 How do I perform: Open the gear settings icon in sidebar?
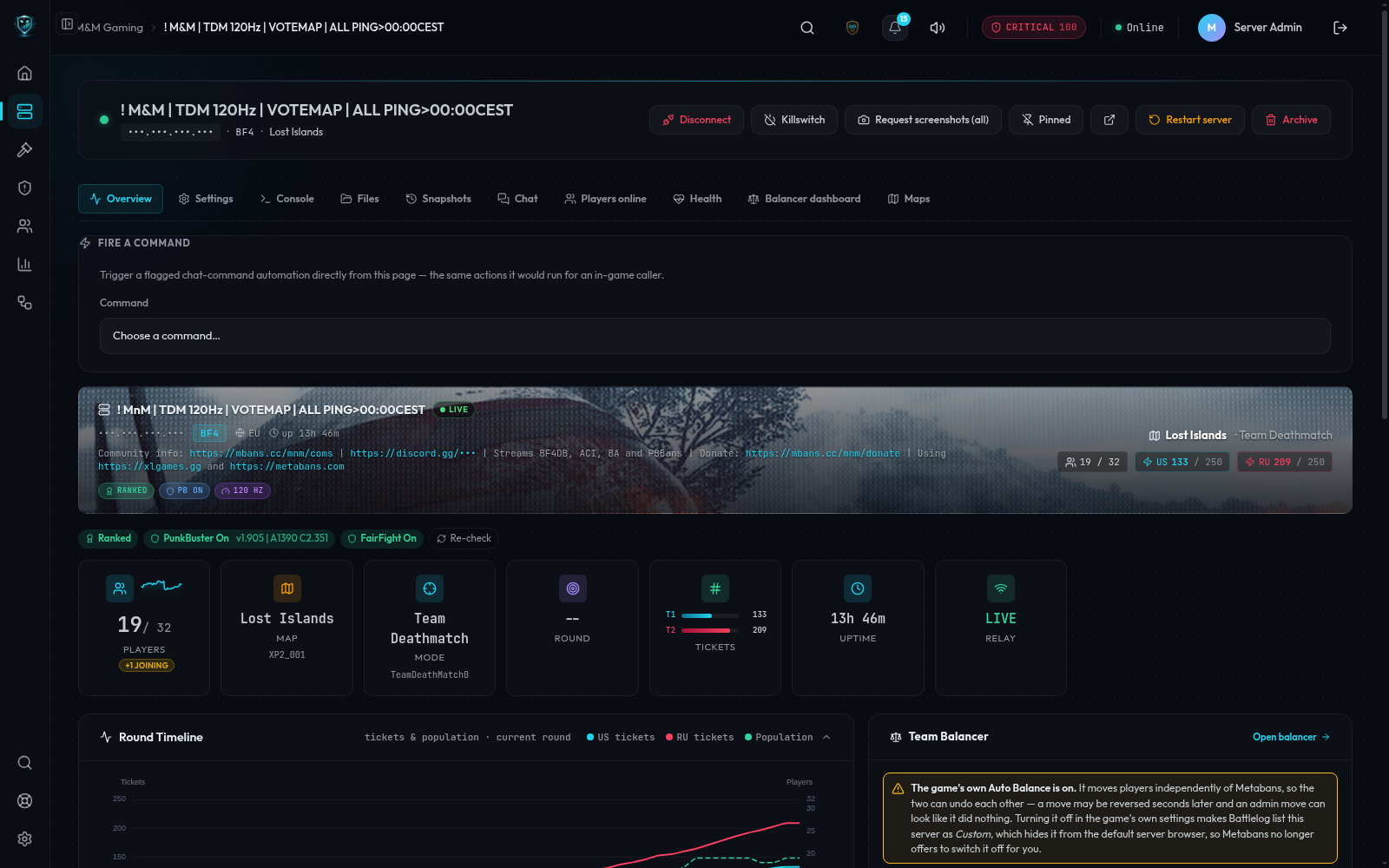coord(24,838)
